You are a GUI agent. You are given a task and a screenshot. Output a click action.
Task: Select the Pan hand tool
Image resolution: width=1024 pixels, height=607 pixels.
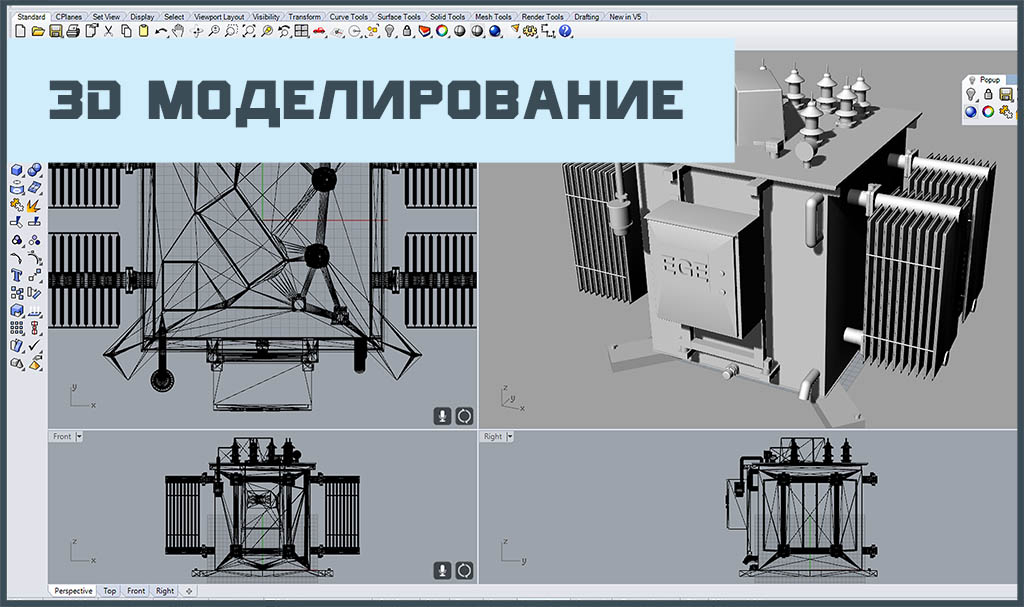coord(178,32)
